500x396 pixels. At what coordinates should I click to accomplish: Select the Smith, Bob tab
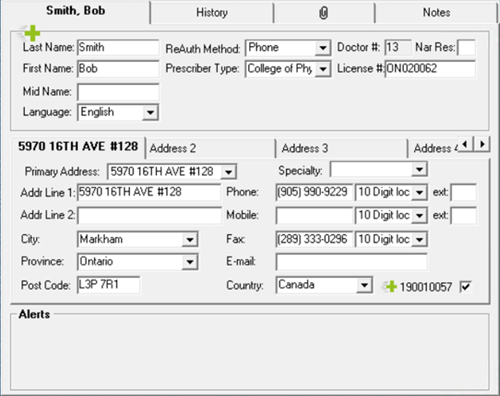[76, 11]
